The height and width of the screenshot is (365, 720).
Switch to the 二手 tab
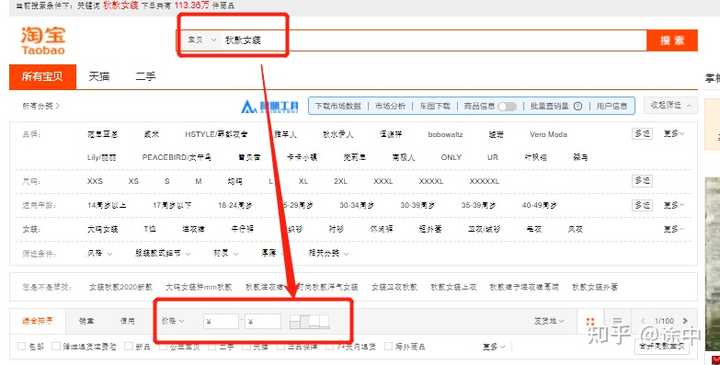[x=145, y=76]
